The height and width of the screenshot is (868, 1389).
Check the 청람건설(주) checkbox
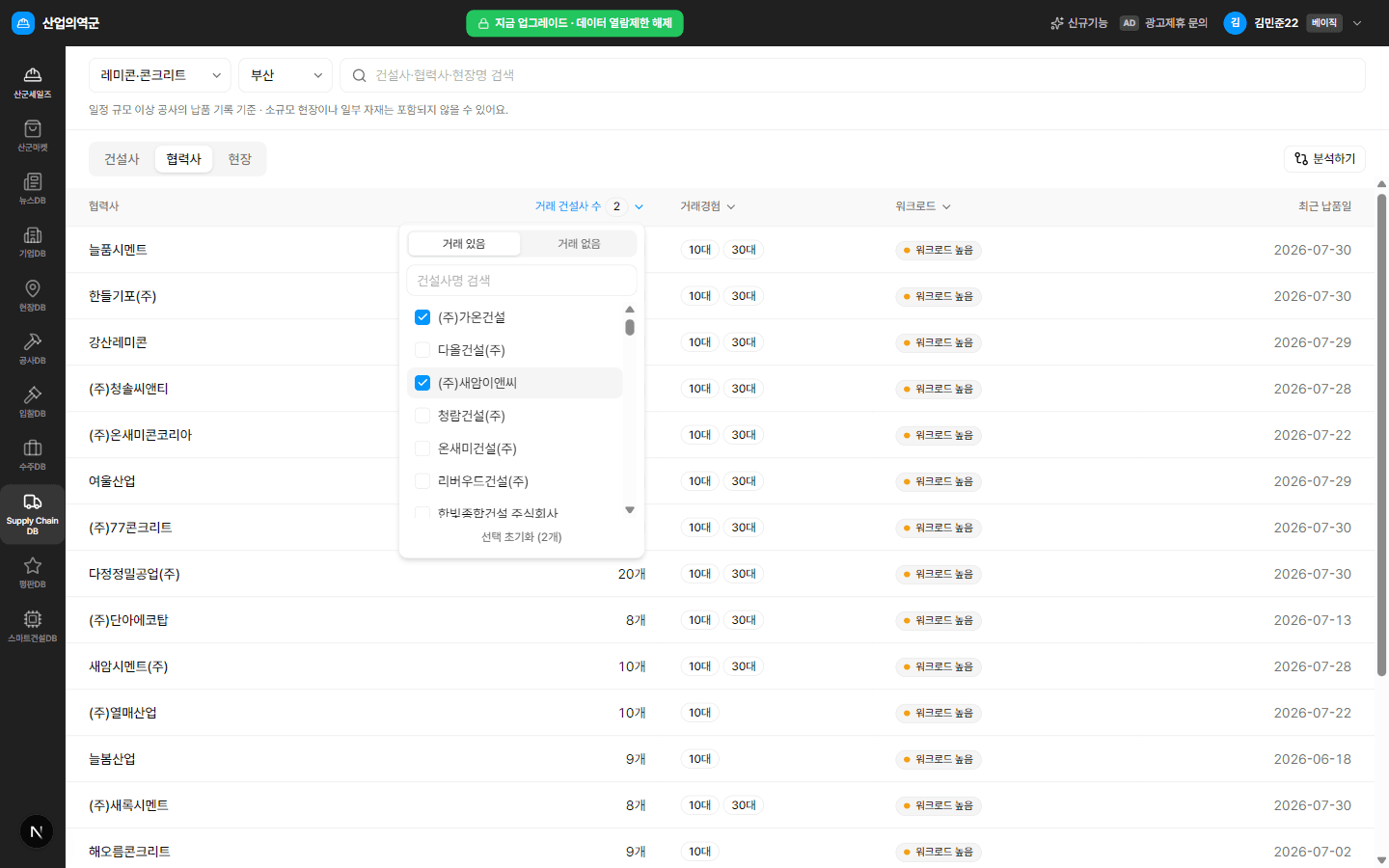tap(422, 416)
